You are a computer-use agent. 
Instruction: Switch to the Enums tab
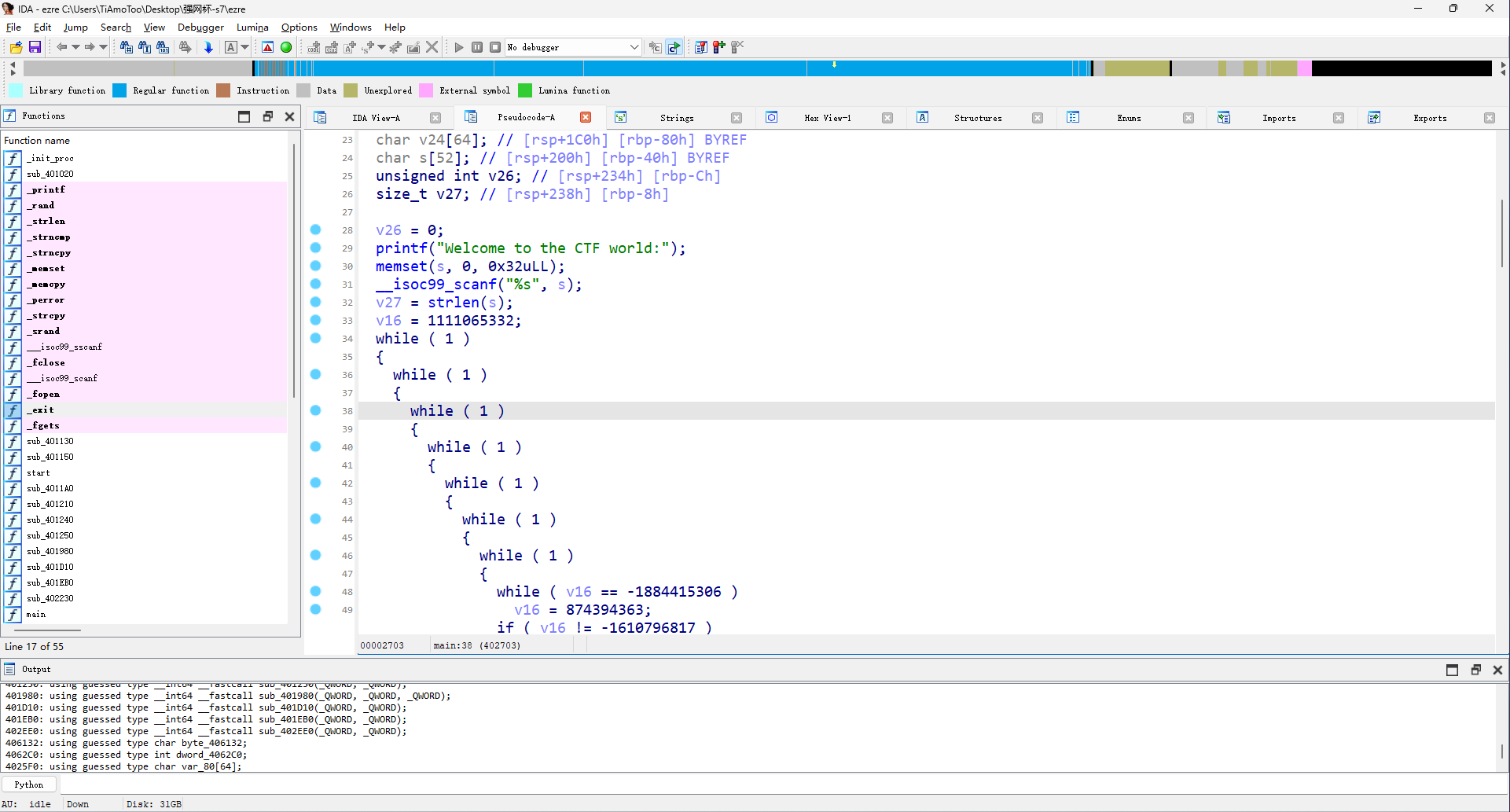(x=1129, y=118)
